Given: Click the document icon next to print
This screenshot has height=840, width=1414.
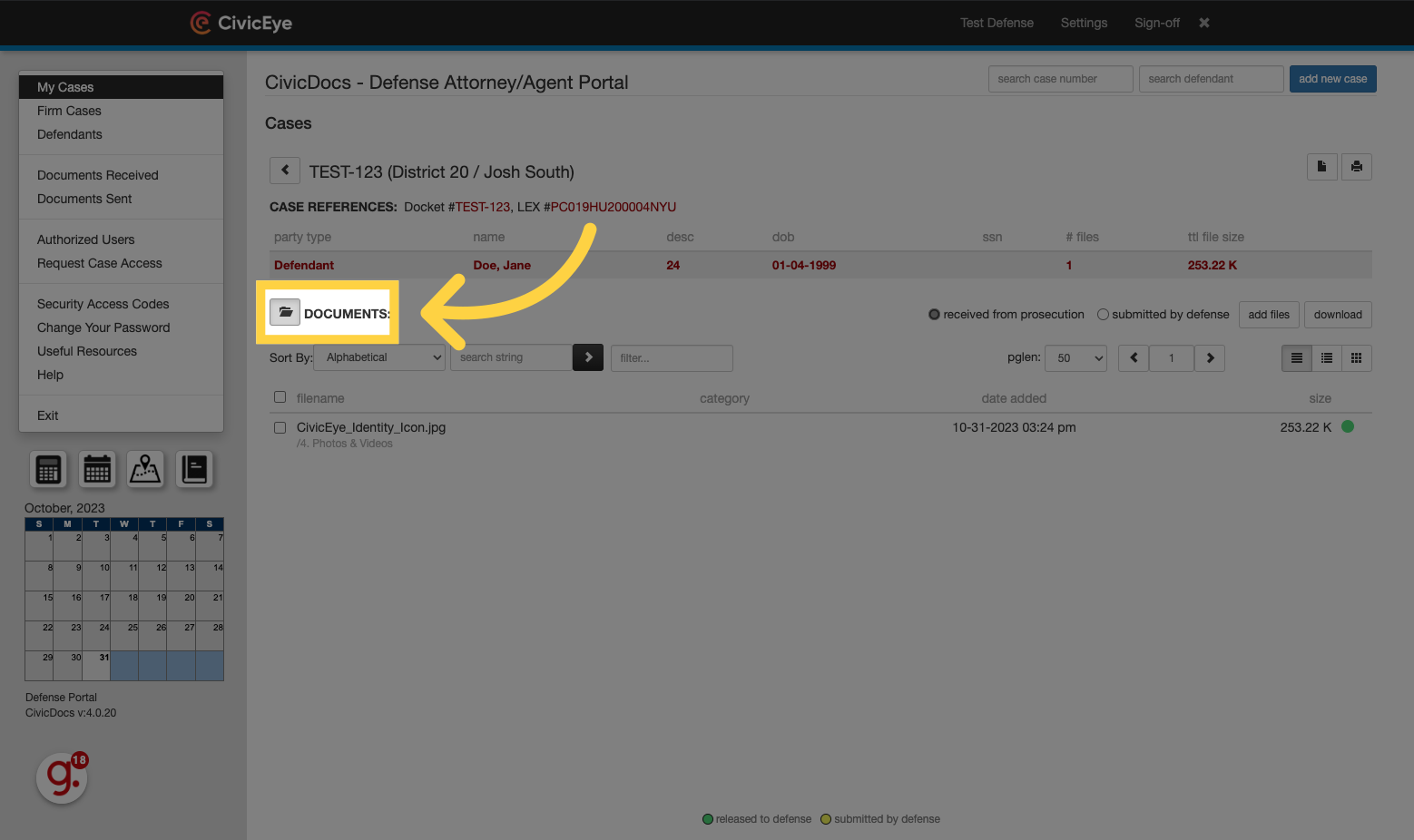Looking at the screenshot, I should [x=1322, y=167].
